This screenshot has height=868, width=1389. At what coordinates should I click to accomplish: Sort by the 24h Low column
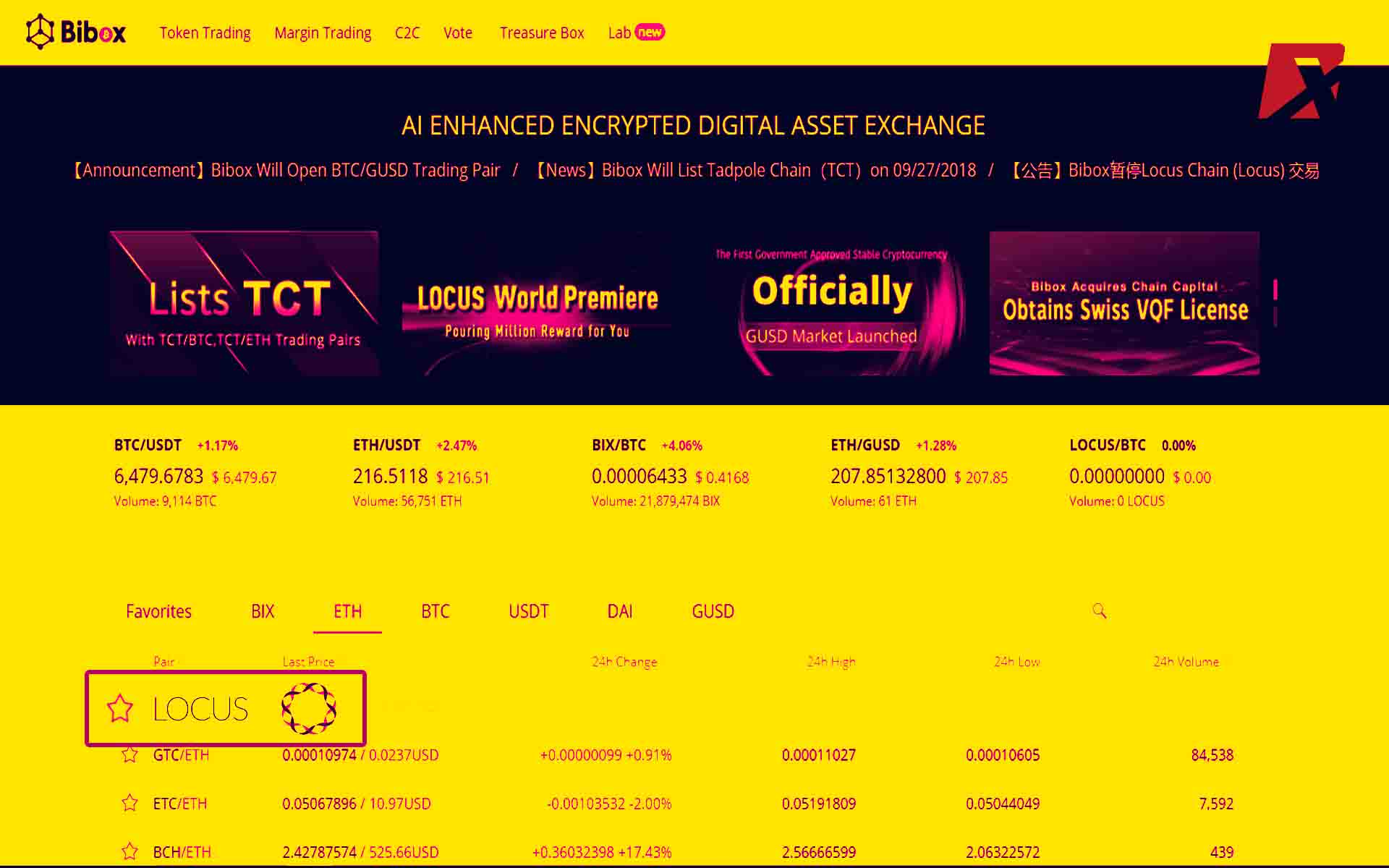click(1016, 662)
